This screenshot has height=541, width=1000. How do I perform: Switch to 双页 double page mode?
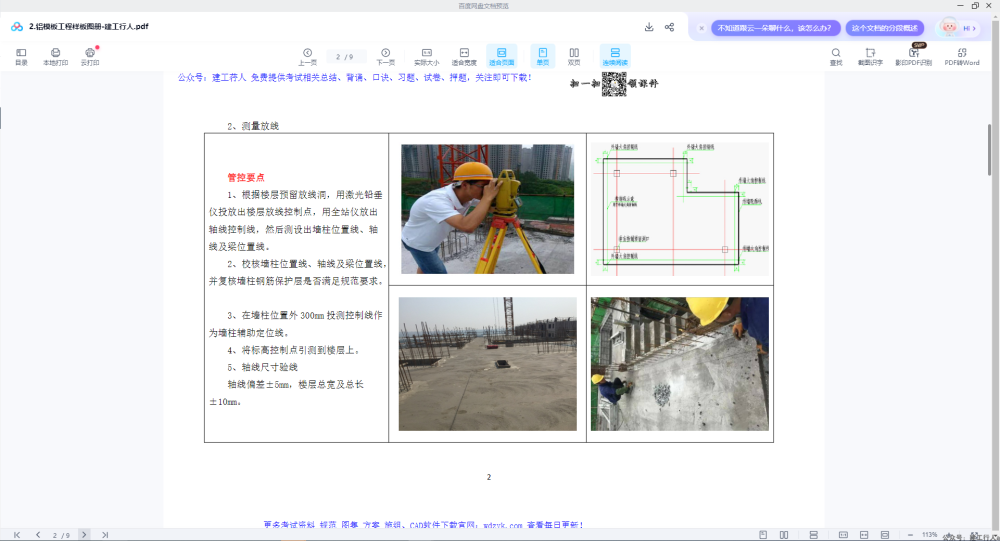[574, 56]
